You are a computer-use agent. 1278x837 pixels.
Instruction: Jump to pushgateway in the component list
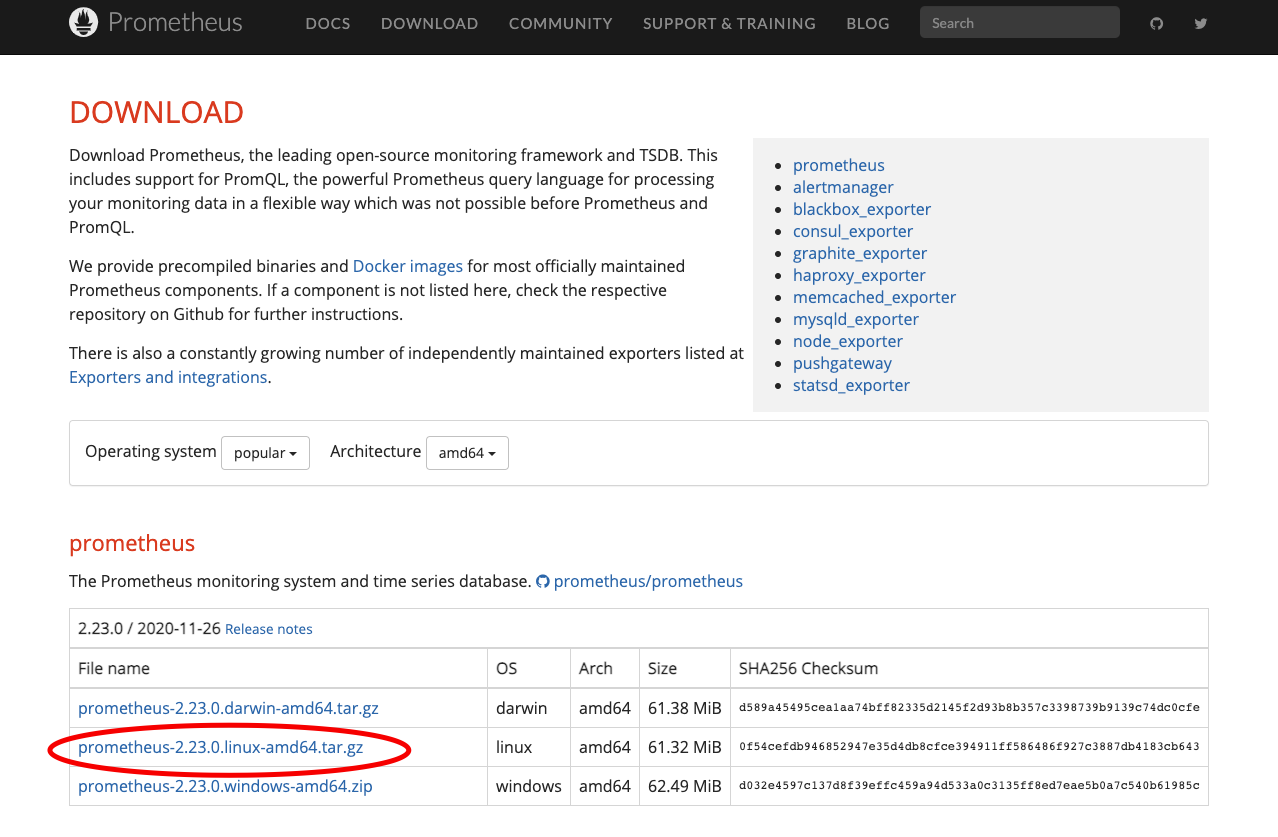(842, 363)
